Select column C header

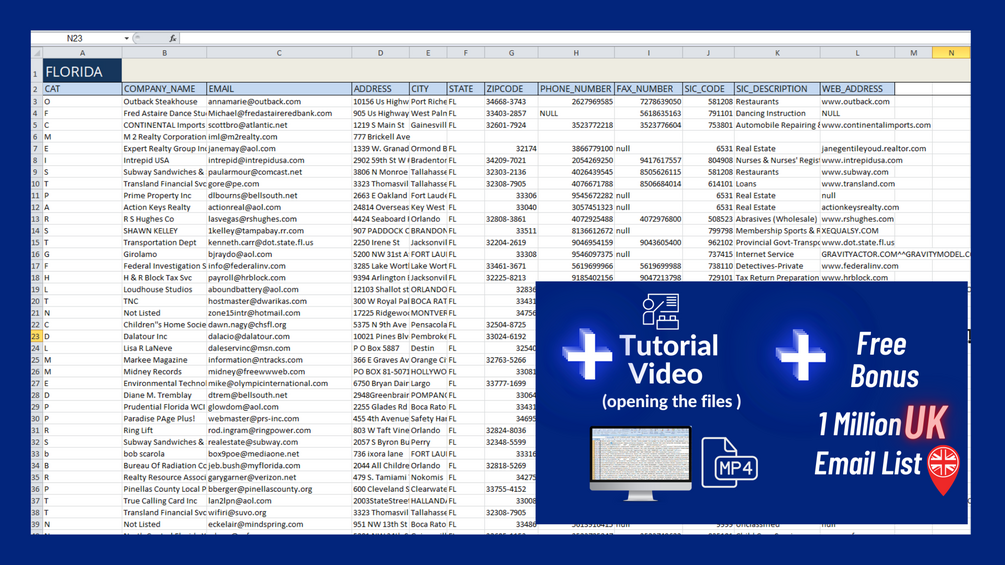[279, 53]
